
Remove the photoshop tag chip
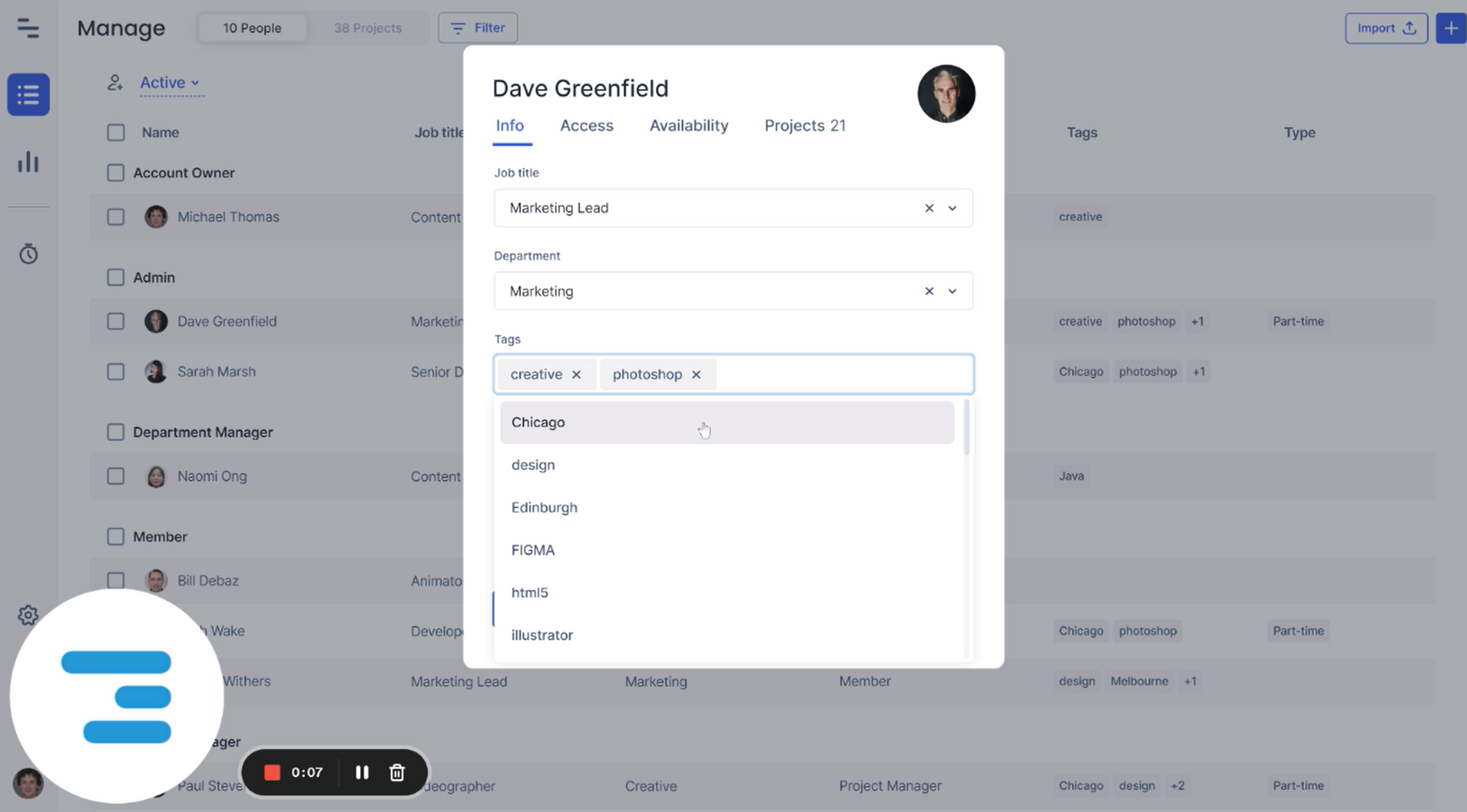(696, 375)
